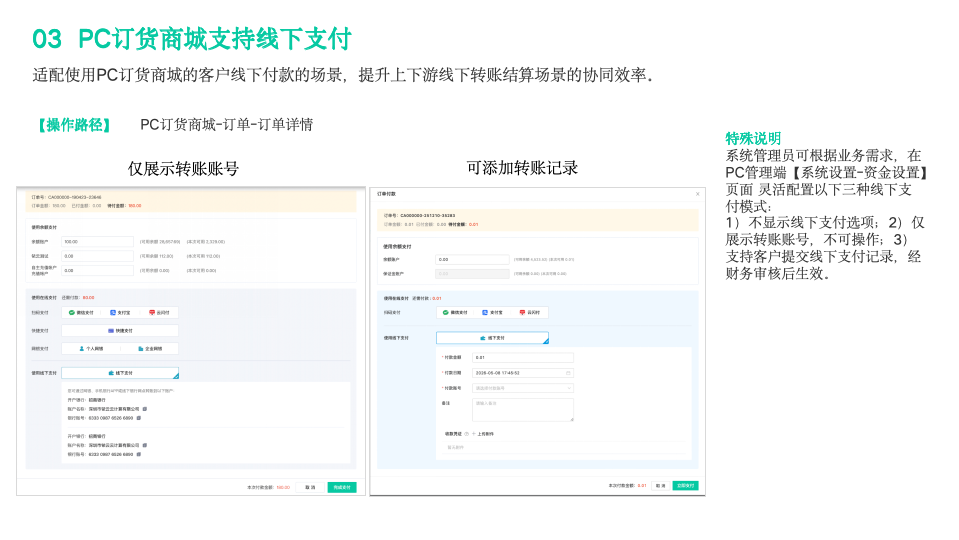Image resolution: width=959 pixels, height=540 pixels.
Task: Close the 订单付款 dialog with X
Action: (x=697, y=194)
